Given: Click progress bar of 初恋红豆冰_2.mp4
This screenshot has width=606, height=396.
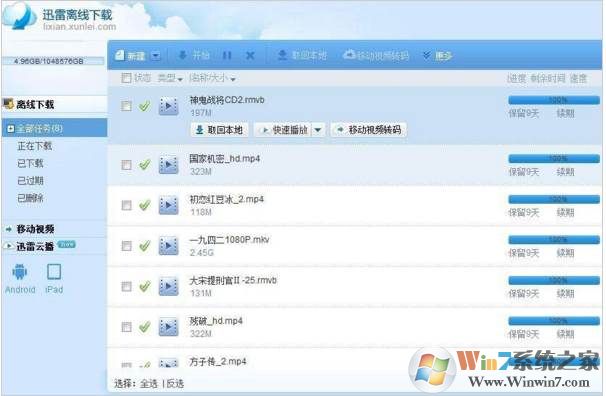Looking at the screenshot, I should pos(554,199).
